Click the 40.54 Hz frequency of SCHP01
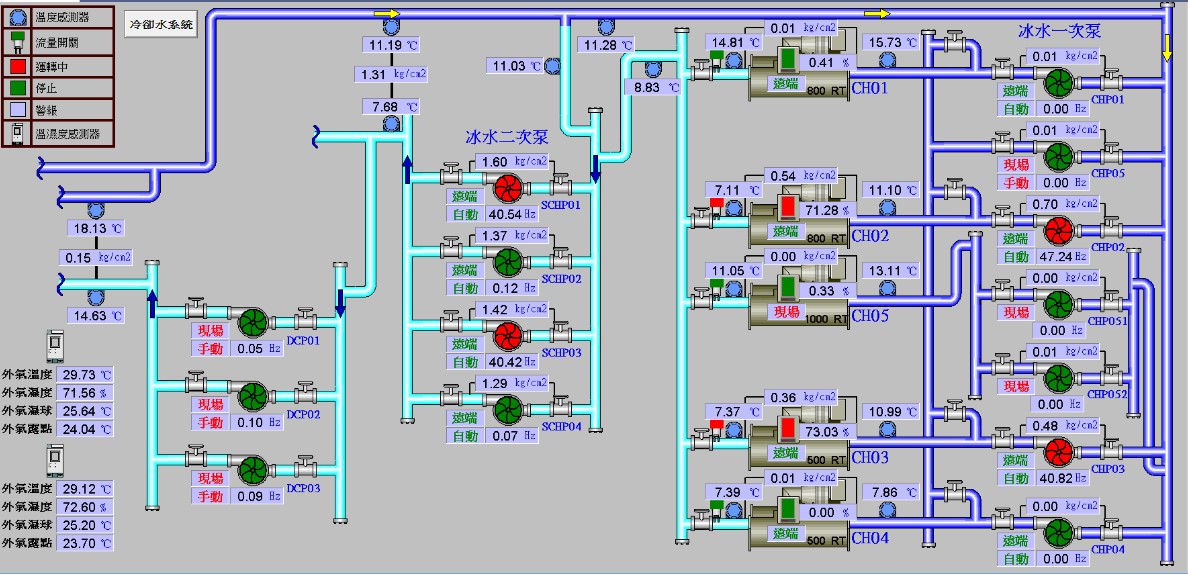1188x574 pixels. (x=512, y=214)
